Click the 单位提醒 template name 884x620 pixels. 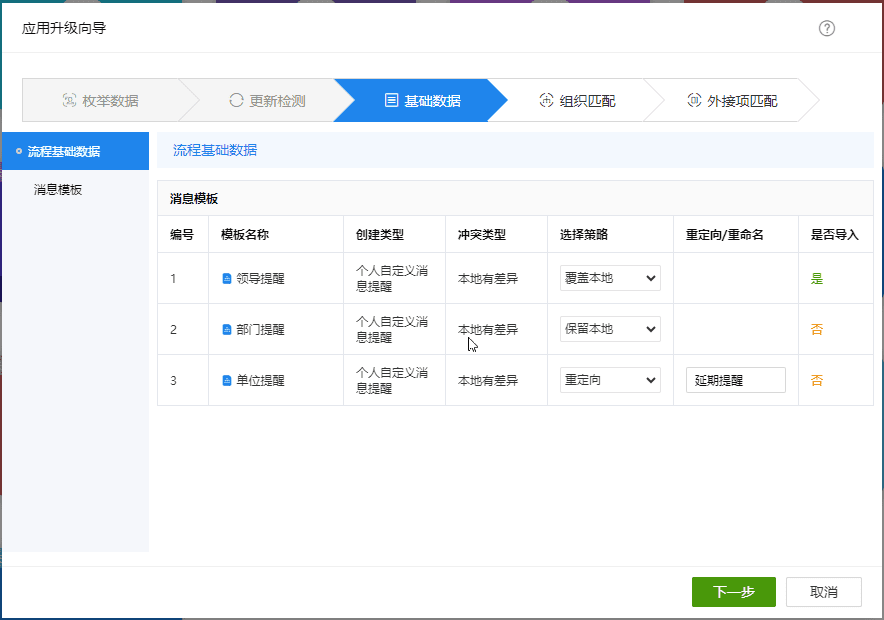point(260,380)
